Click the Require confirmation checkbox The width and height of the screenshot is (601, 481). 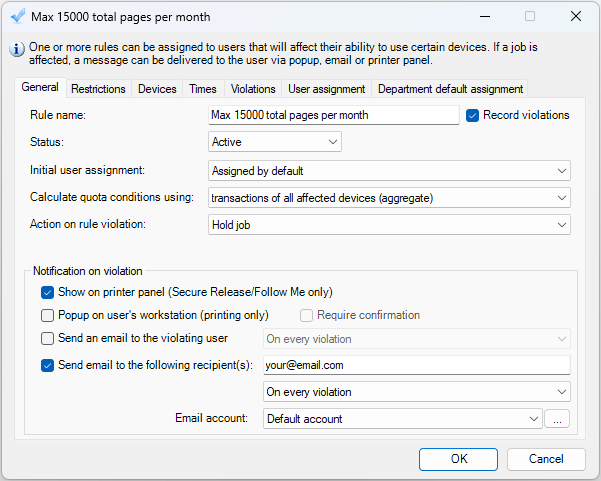click(306, 315)
